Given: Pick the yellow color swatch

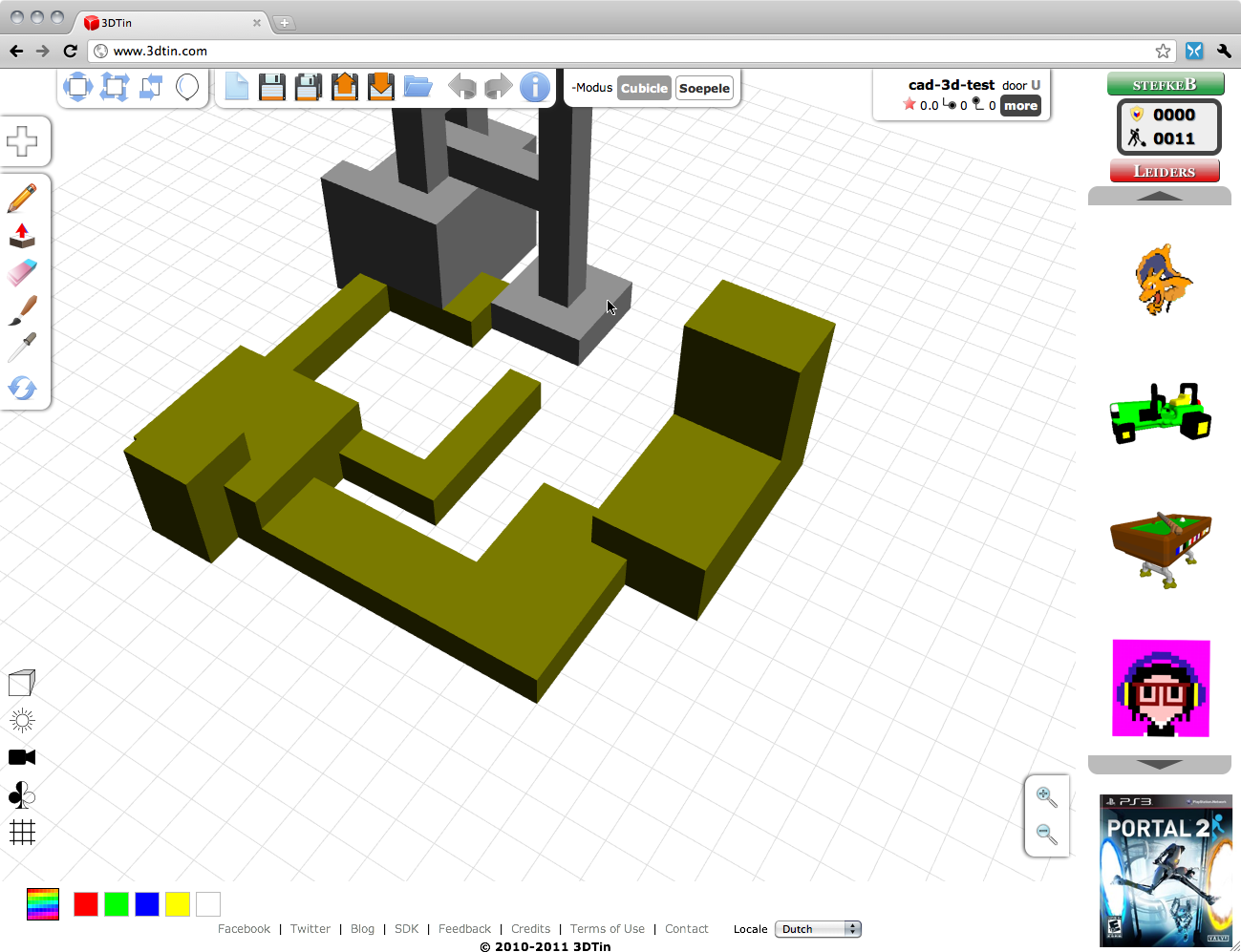Looking at the screenshot, I should click(x=178, y=904).
